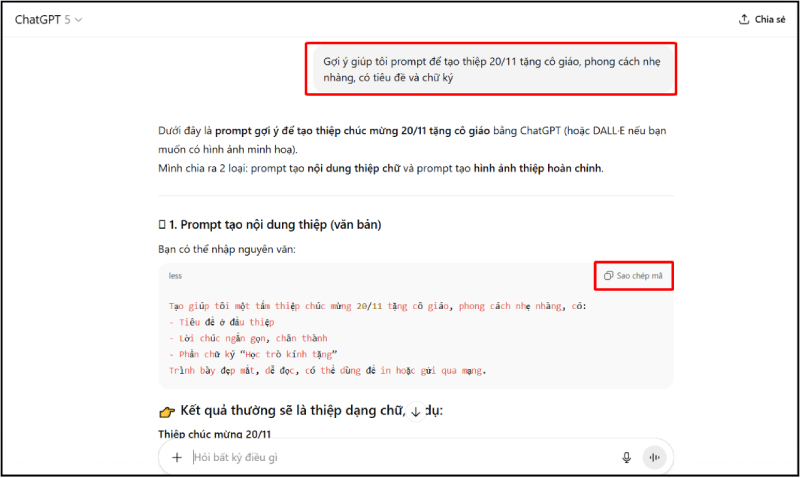The image size is (800, 478).
Task: Click the code line '- Tiêu đề ở đầu thiệp'
Action: [222, 322]
